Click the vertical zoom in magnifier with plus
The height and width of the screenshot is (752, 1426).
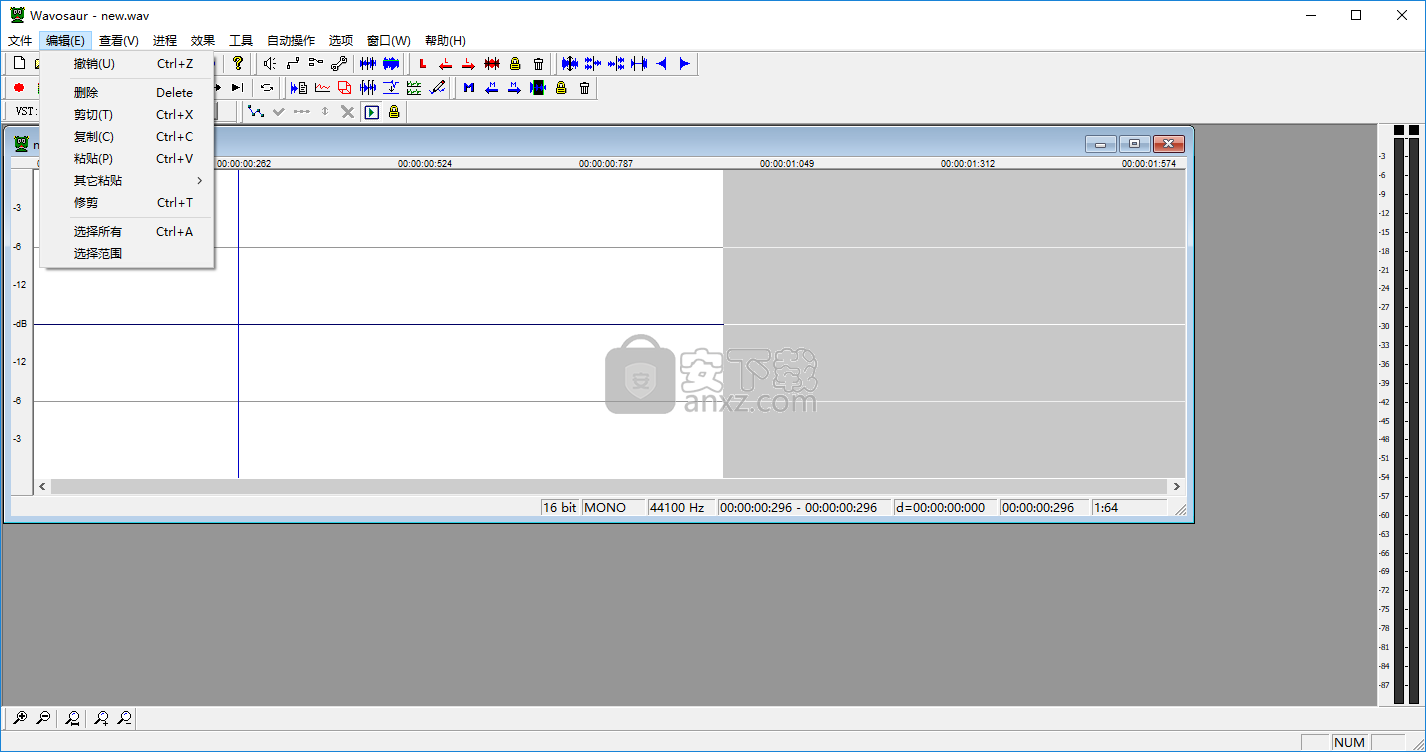[x=101, y=717]
